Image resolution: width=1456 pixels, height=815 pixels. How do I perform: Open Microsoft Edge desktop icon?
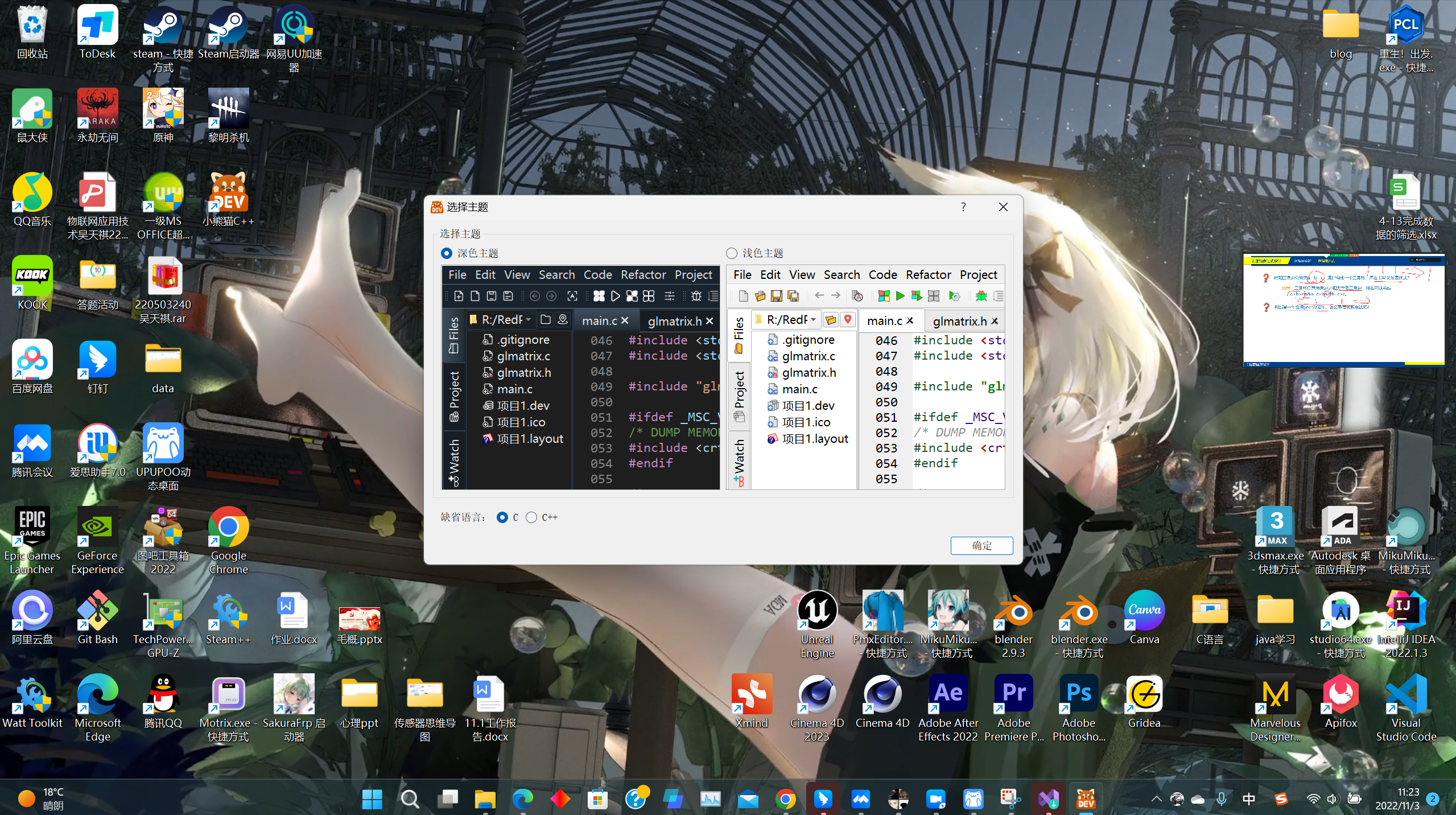click(x=97, y=708)
